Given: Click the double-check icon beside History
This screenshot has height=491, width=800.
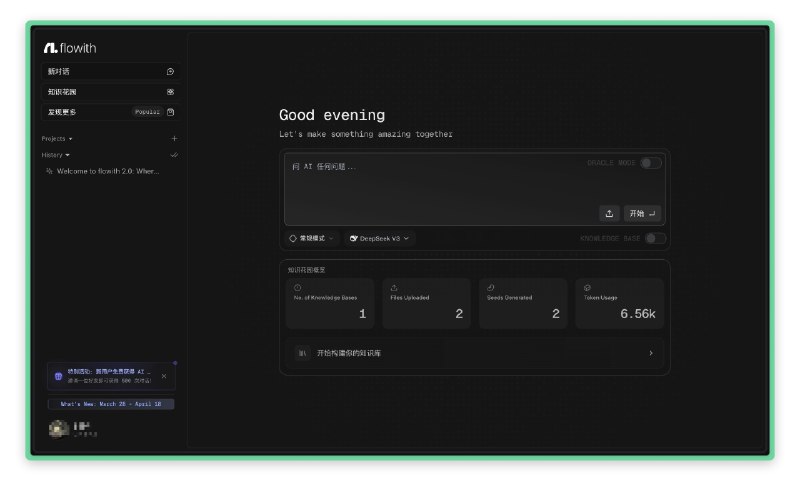Looking at the screenshot, I should pyautogui.click(x=174, y=155).
